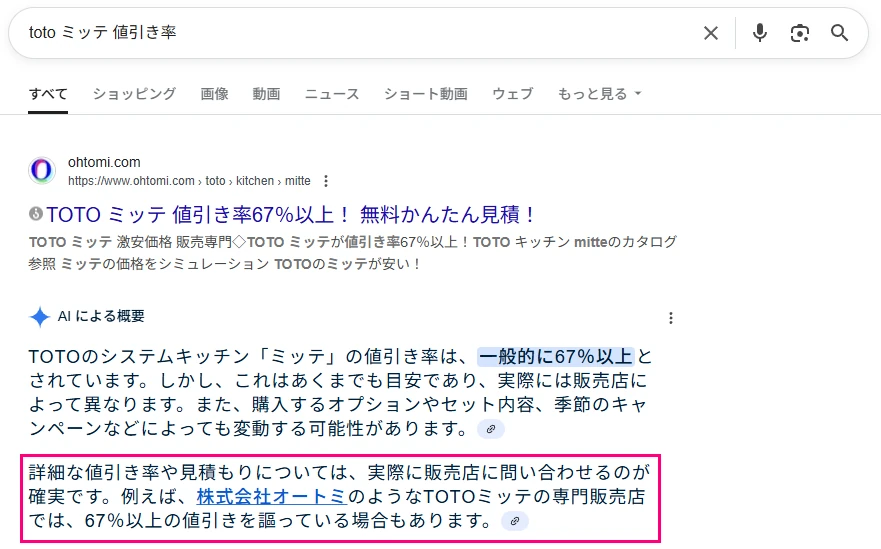Select the すべて tab
Image resolution: width=881 pixels, height=549 pixels.
click(x=48, y=94)
